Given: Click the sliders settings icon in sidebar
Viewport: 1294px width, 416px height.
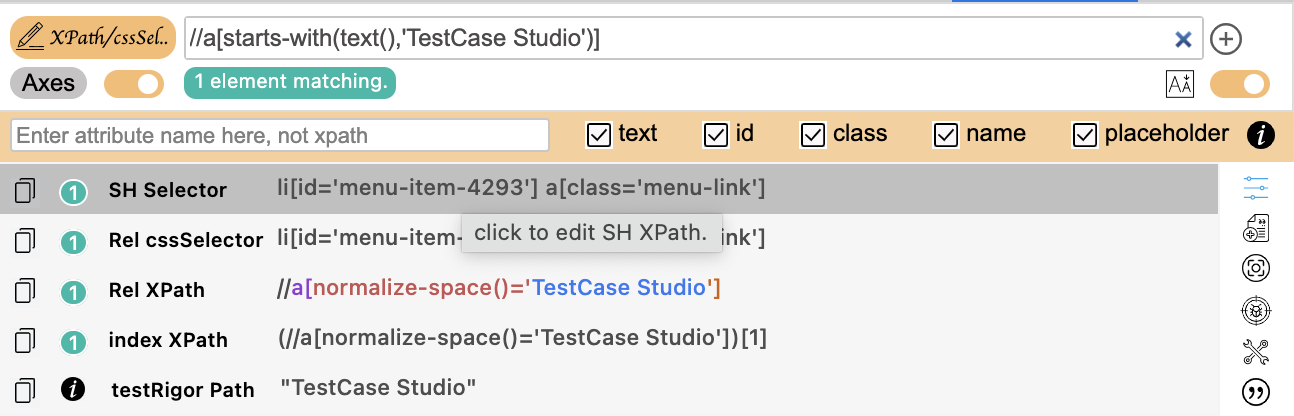Looking at the screenshot, I should (1255, 188).
